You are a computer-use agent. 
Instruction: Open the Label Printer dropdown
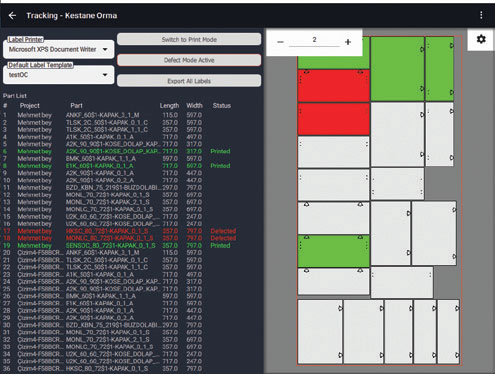tap(59, 49)
